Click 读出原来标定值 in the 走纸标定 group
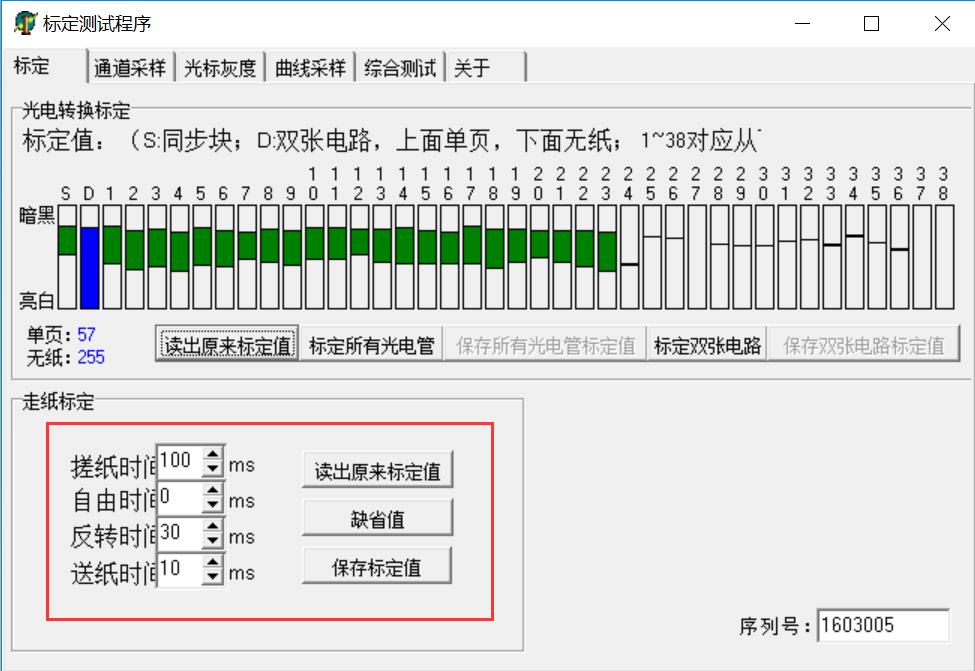The image size is (975, 671). [377, 471]
